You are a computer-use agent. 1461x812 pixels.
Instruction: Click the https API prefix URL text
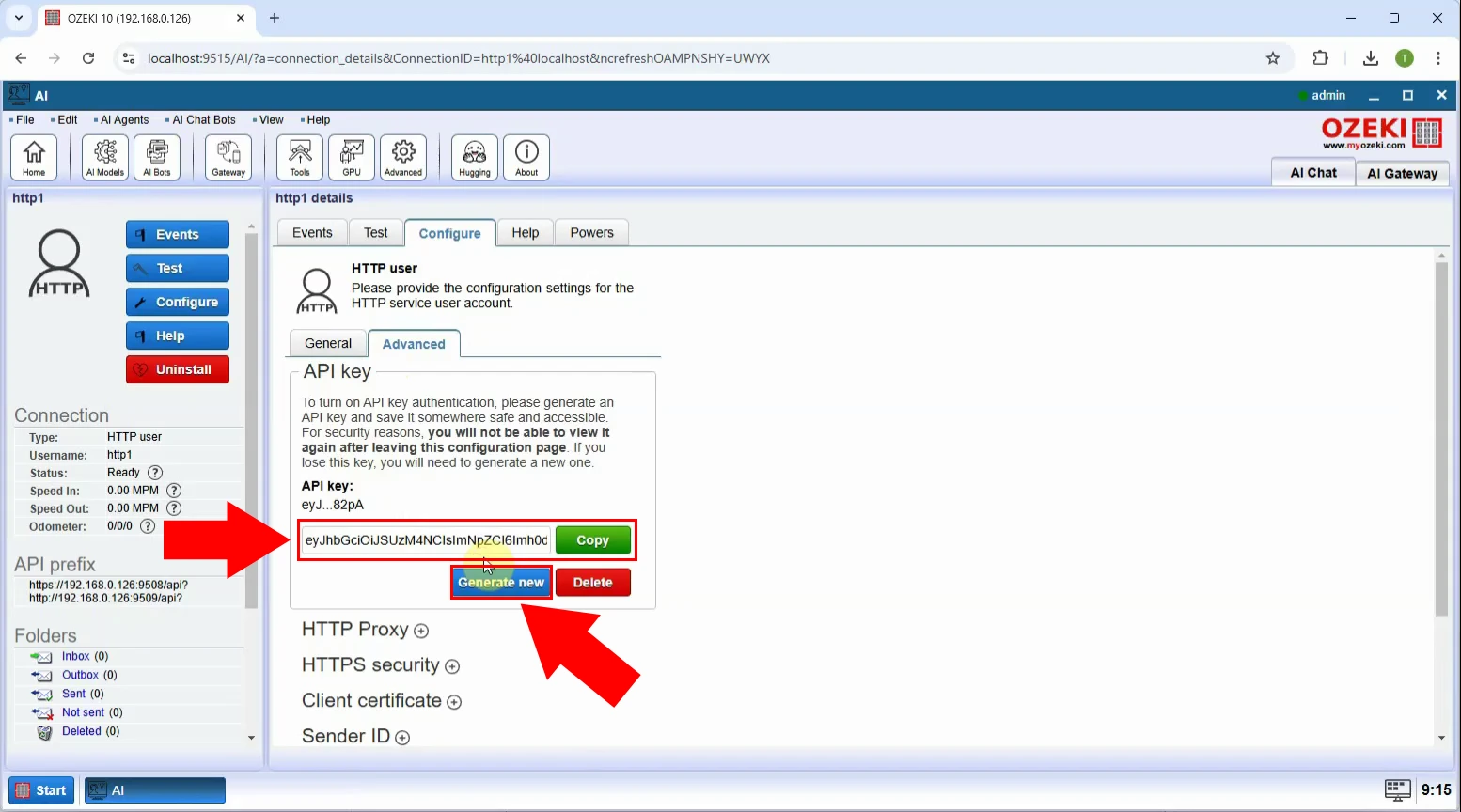pos(108,586)
